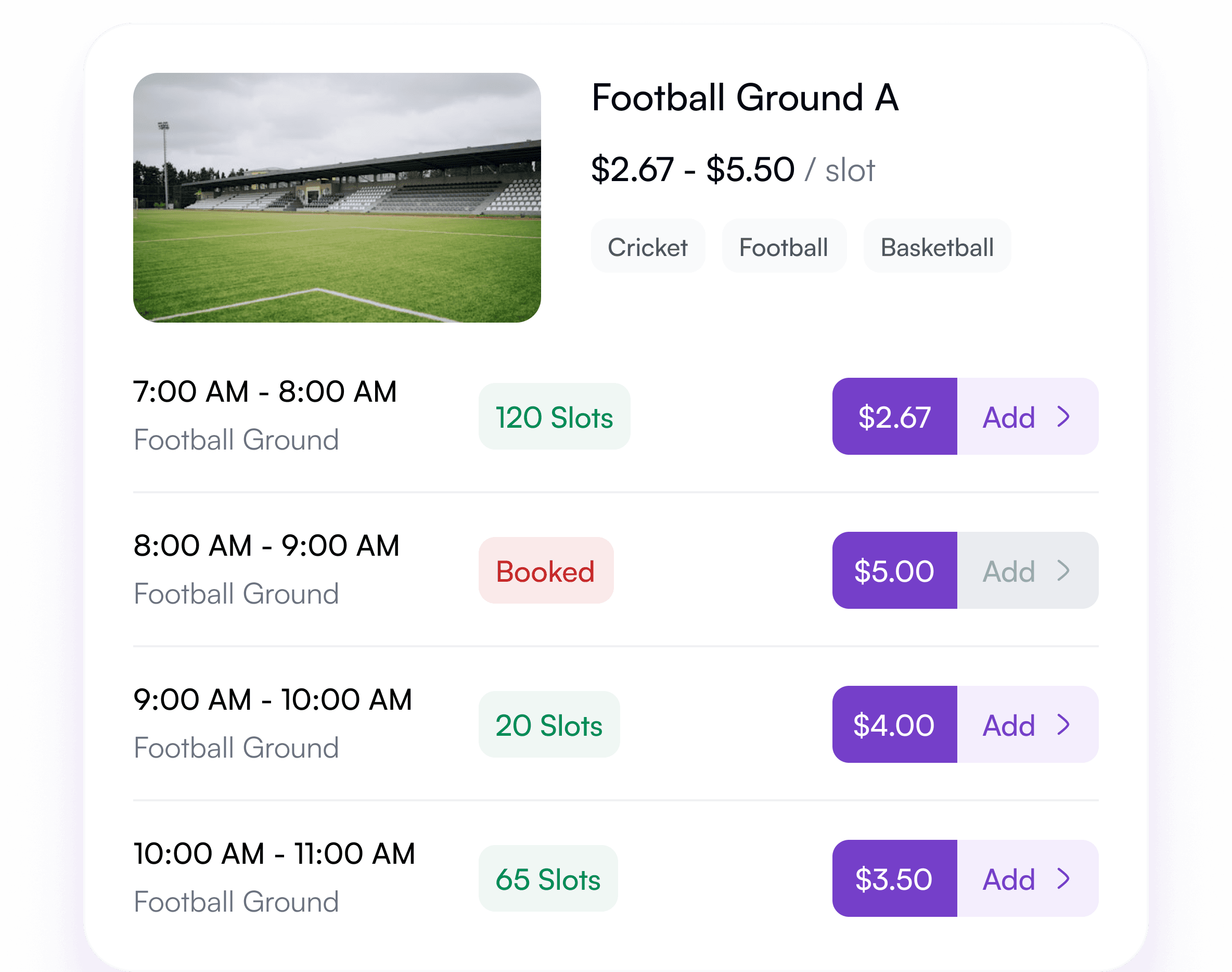The height and width of the screenshot is (972, 1232).
Task: Select the Basketball category tag
Action: coord(936,247)
